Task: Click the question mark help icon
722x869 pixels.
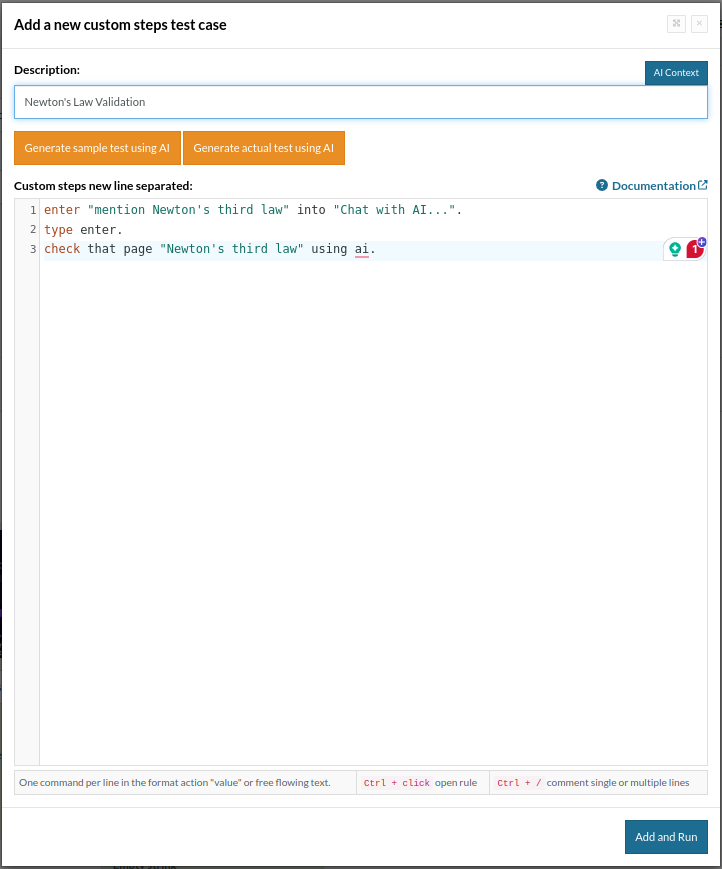Action: (x=602, y=185)
